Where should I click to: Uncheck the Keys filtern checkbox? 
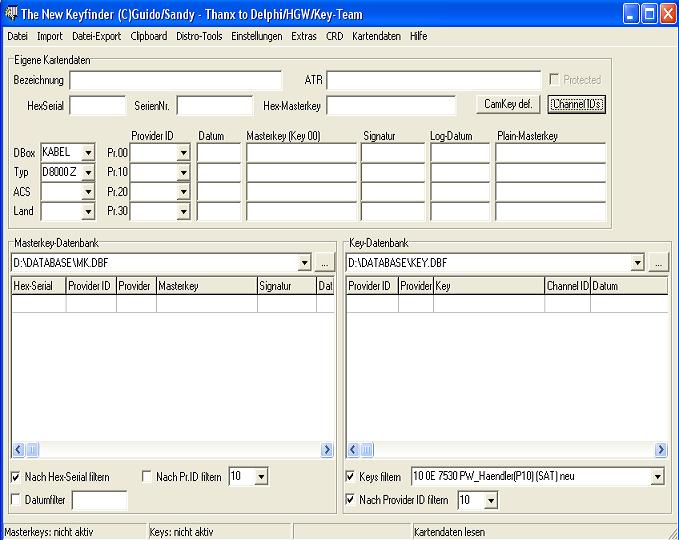[x=352, y=477]
